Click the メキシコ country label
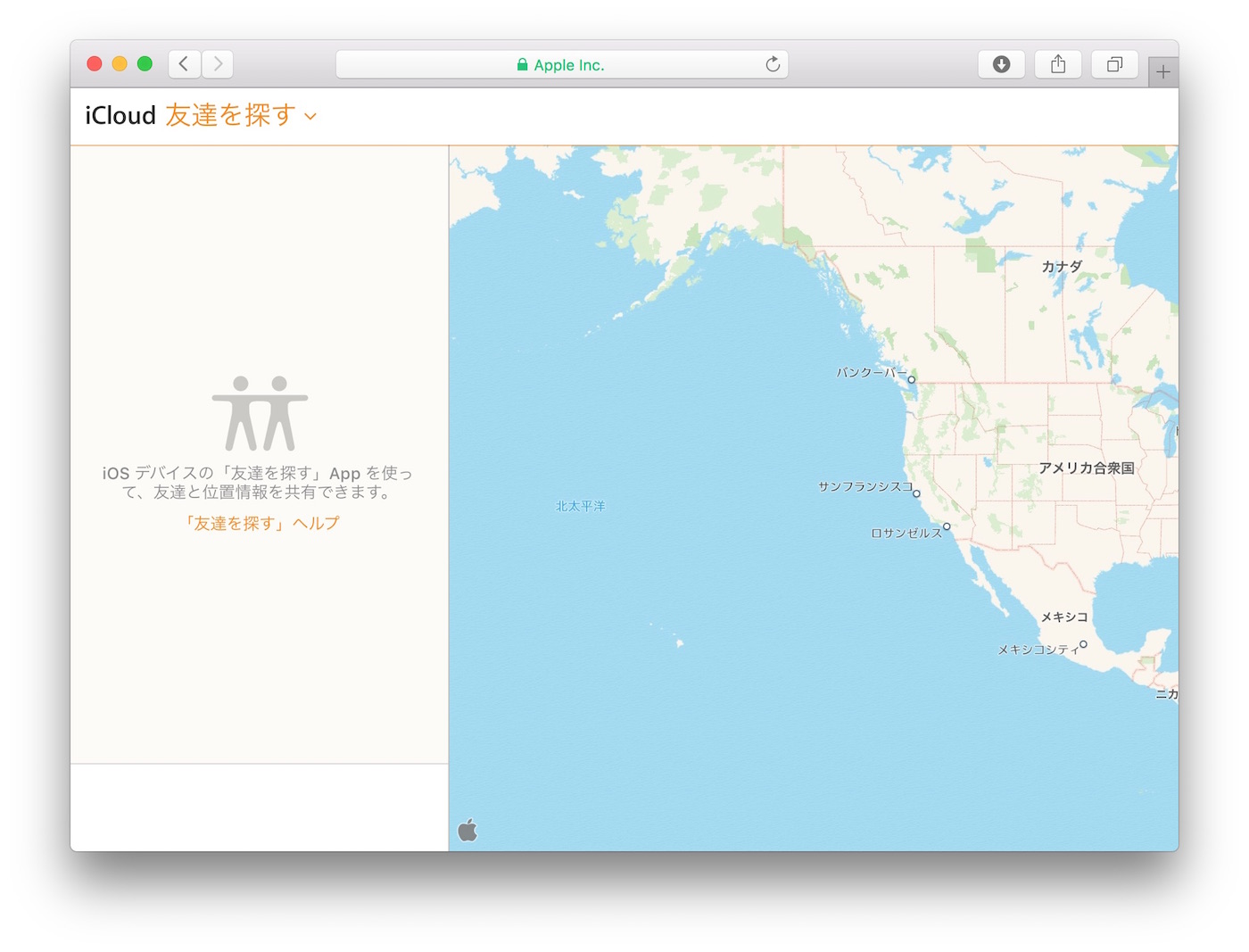The height and width of the screenshot is (952, 1249). (x=1064, y=617)
